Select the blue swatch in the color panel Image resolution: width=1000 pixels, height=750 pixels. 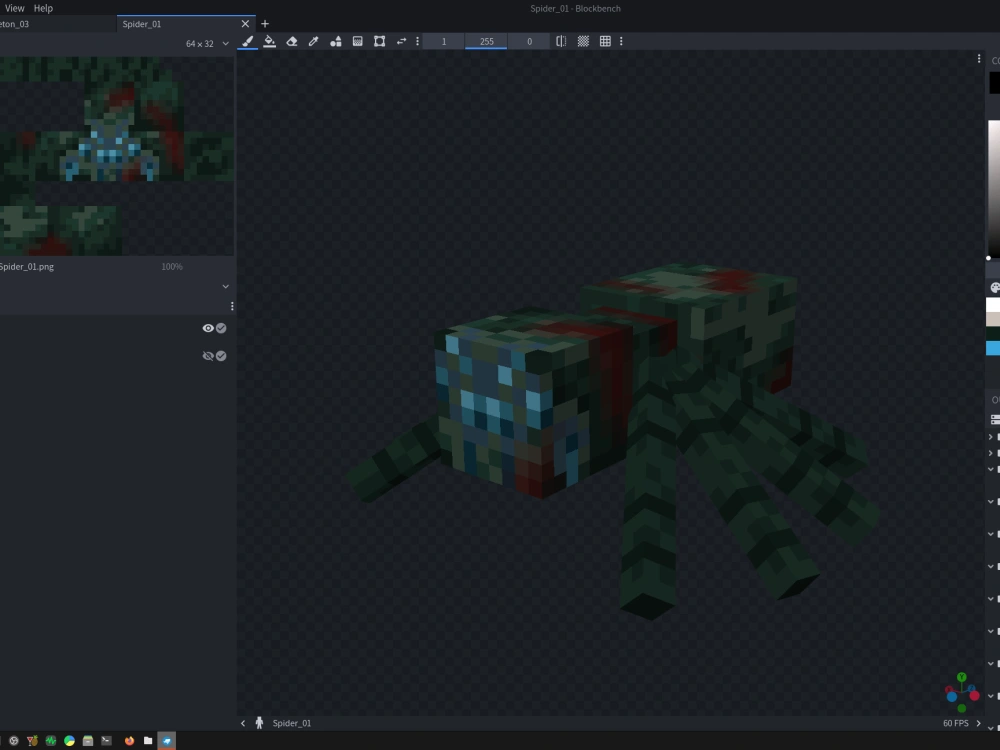pos(991,348)
